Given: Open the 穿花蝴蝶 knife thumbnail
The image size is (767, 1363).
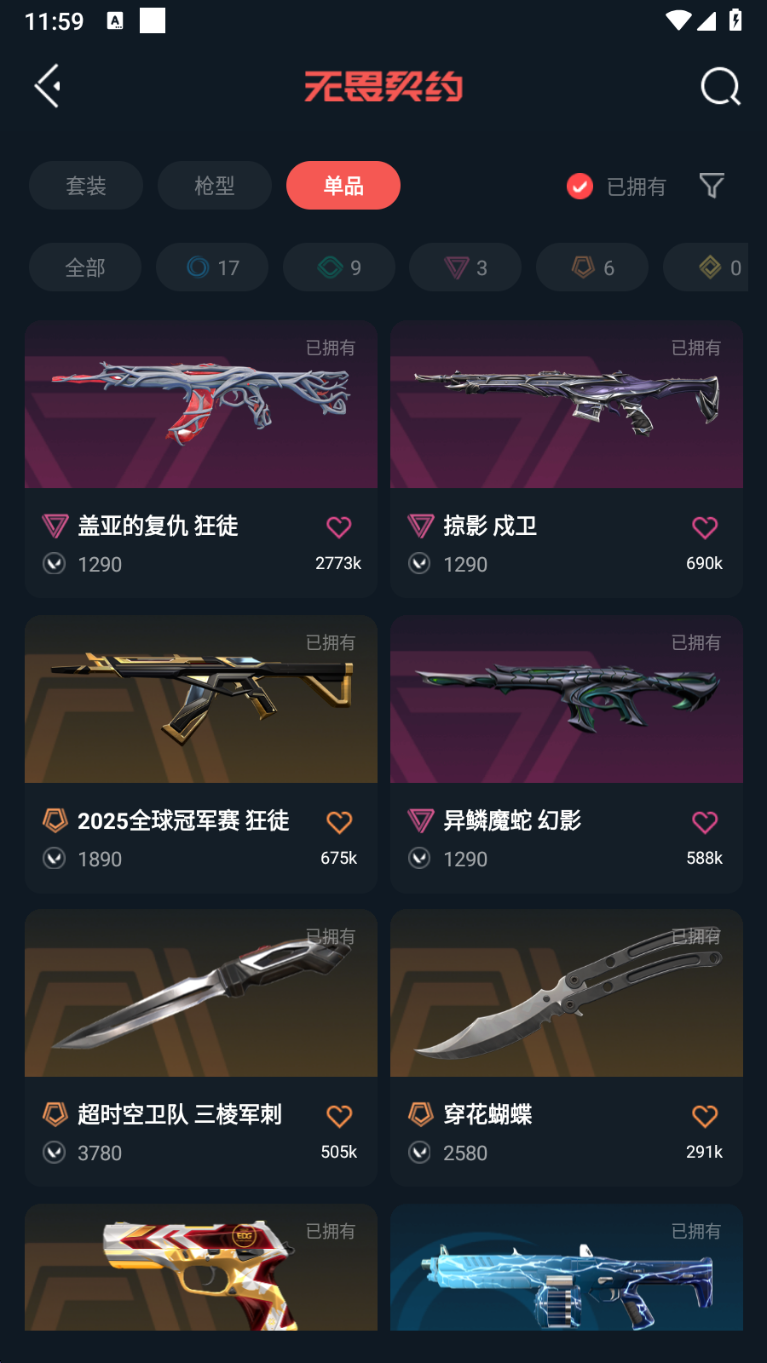Looking at the screenshot, I should coord(566,993).
